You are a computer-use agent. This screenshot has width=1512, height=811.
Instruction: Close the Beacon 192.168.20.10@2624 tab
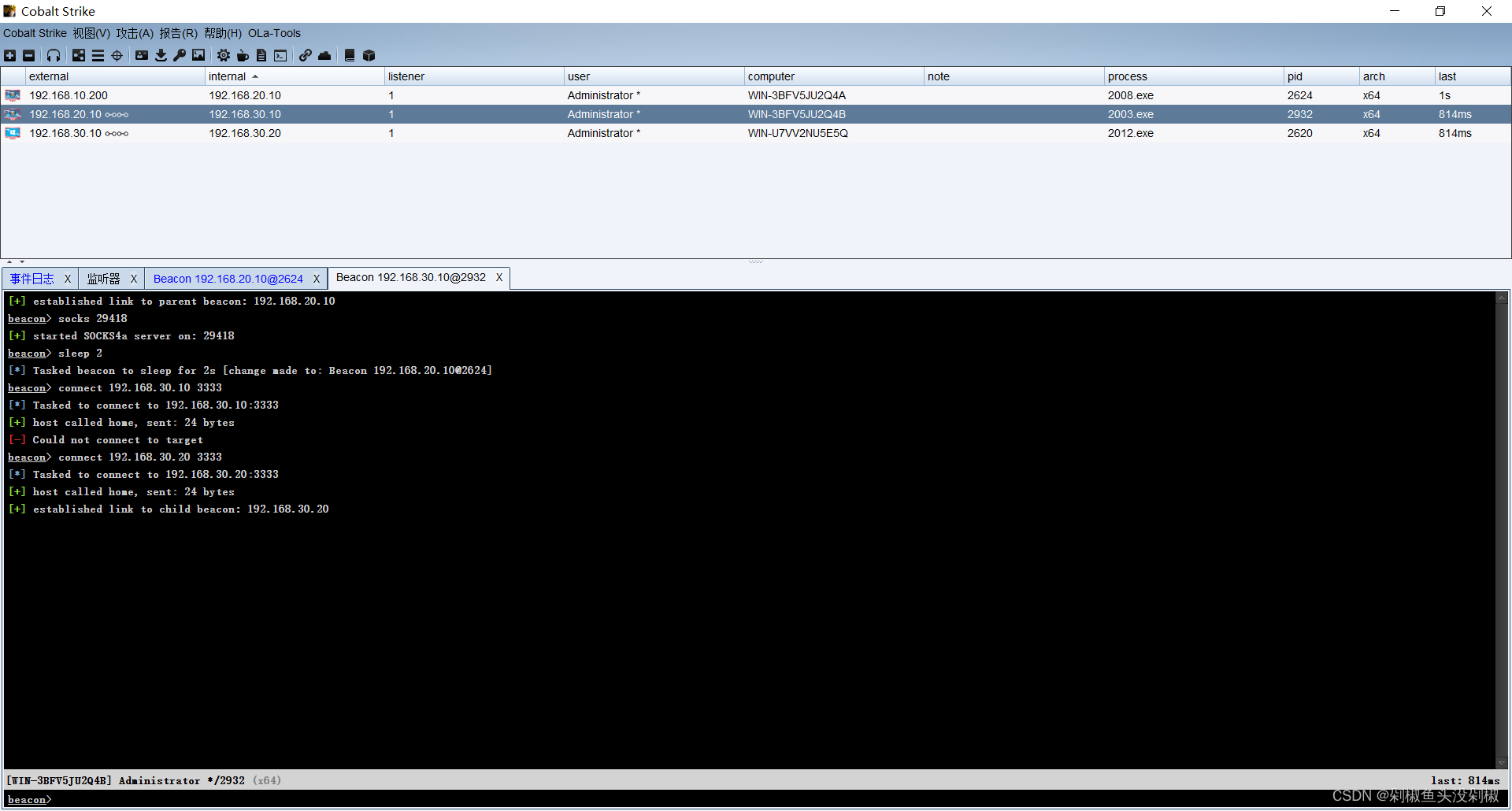pos(317,279)
